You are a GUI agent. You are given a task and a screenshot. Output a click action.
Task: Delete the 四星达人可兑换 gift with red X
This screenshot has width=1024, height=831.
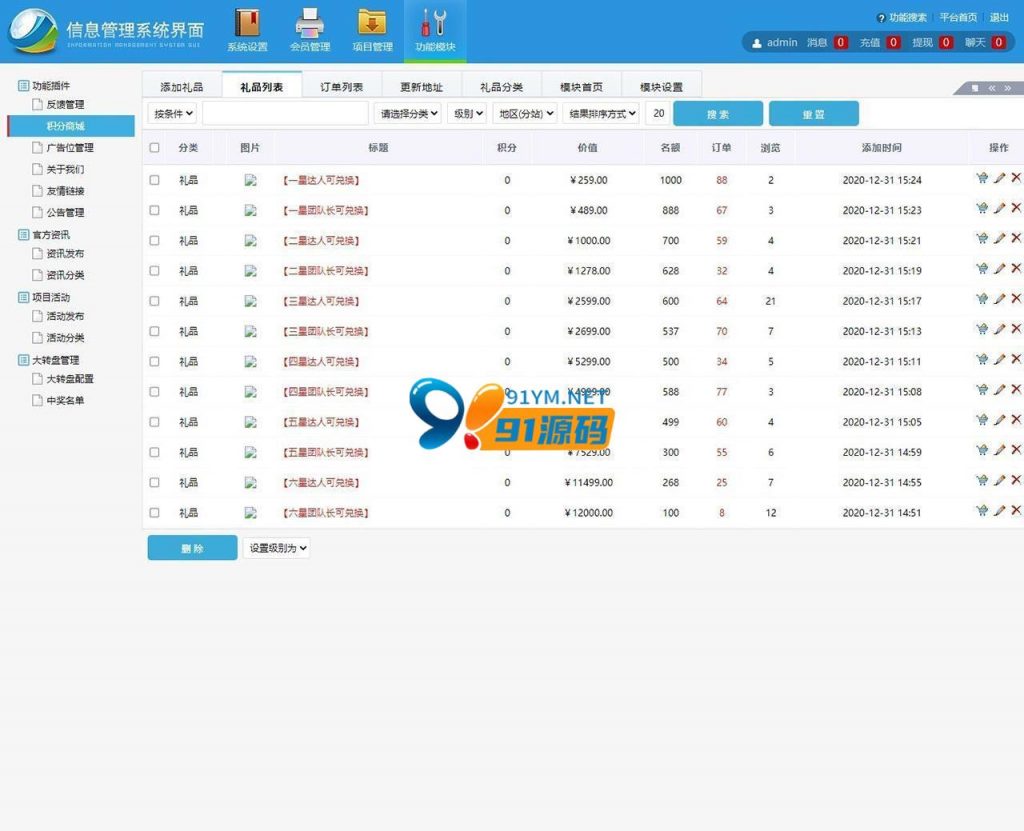1016,359
